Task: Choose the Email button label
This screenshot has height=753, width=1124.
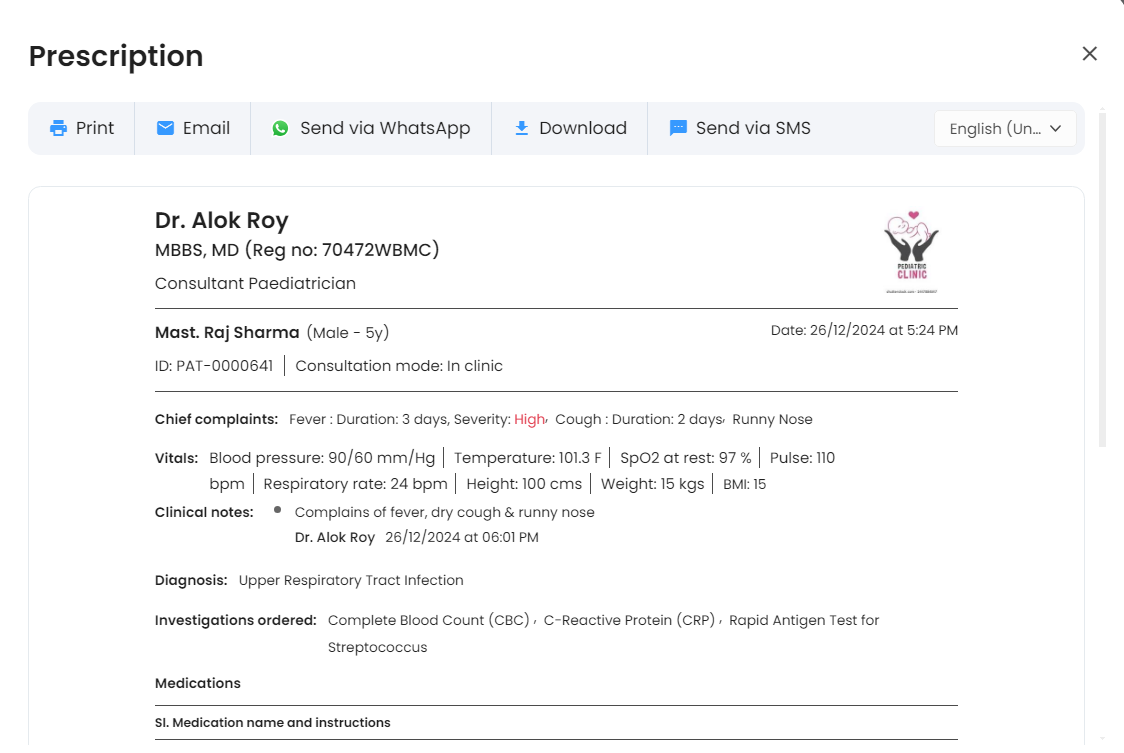Action: [x=206, y=128]
